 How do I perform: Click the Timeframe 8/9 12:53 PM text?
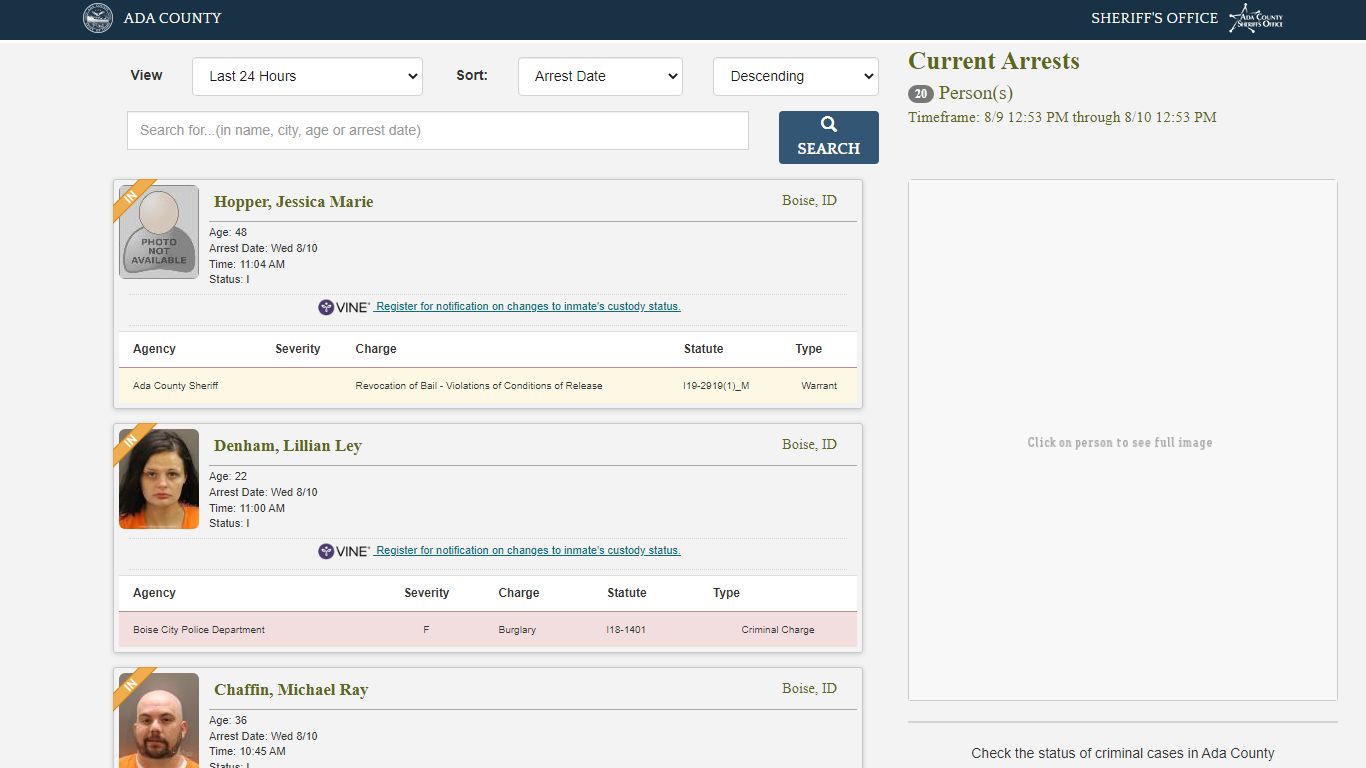[x=1062, y=117]
